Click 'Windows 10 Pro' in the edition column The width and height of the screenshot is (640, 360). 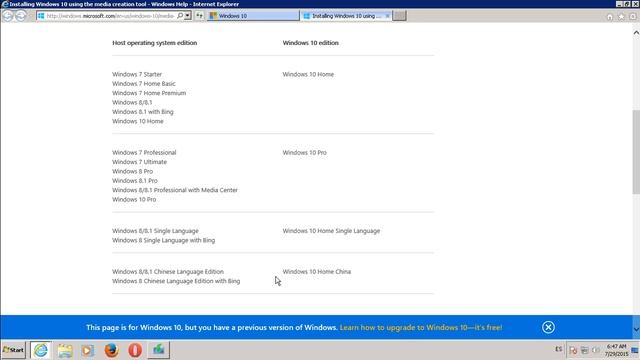(304, 153)
